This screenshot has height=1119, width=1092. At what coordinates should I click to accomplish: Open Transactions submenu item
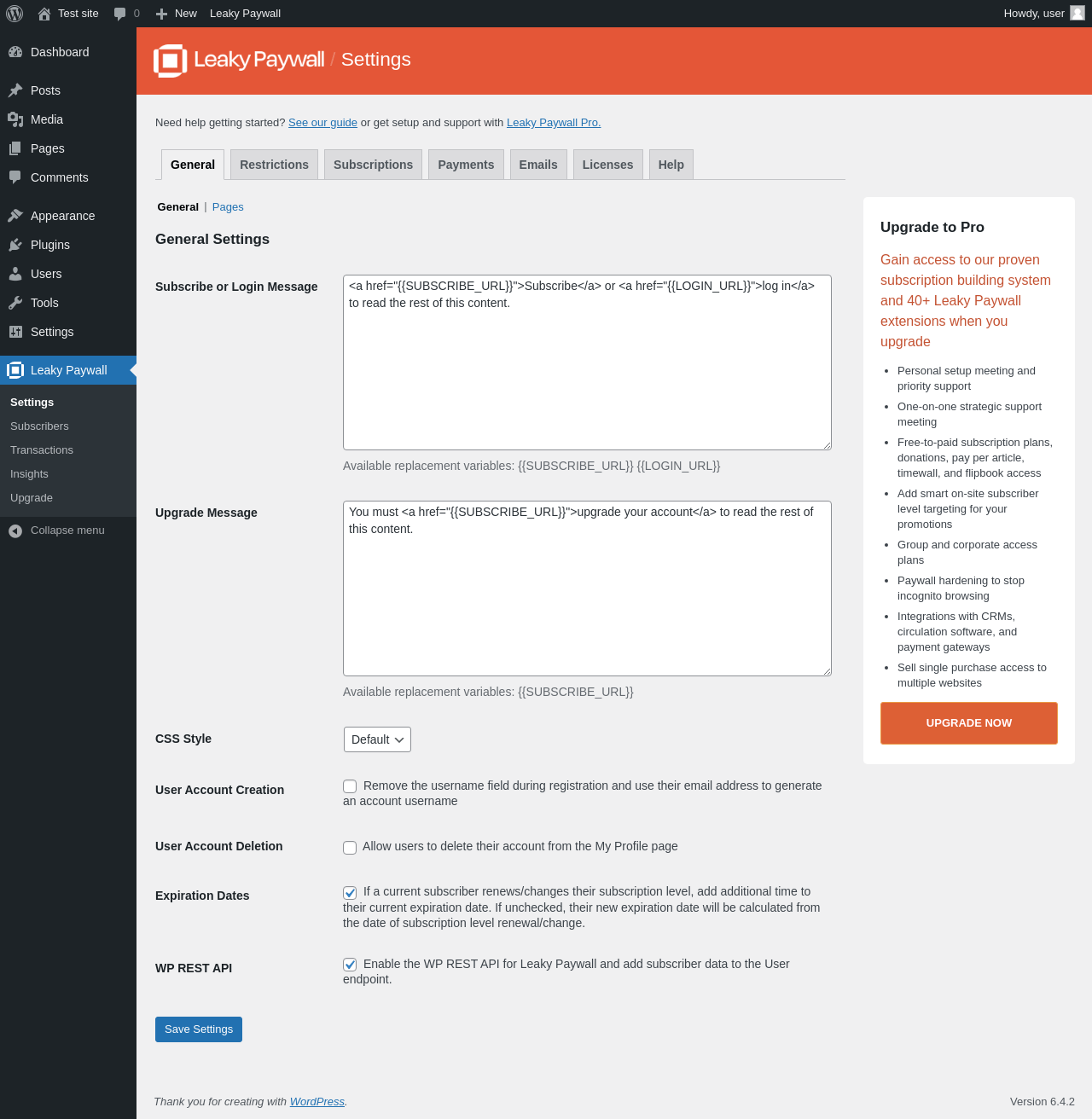coord(42,450)
